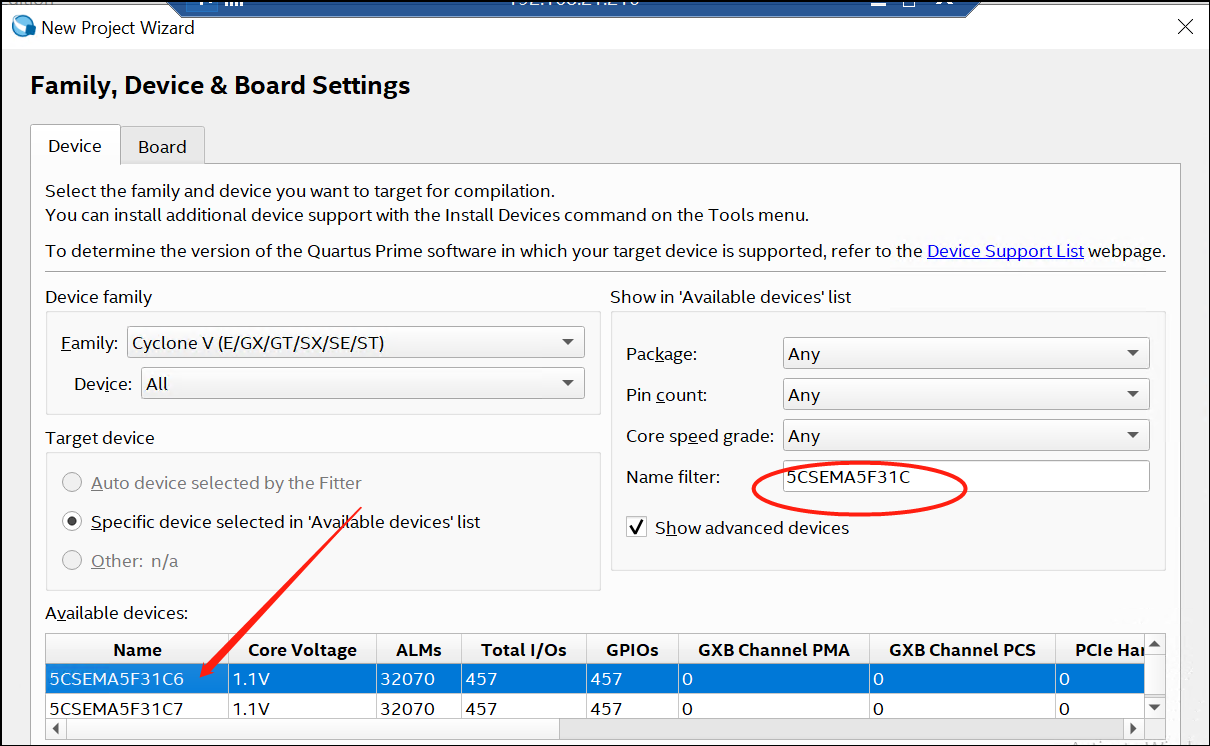1210x746 pixels.
Task: Click the GXB Channel PMA column header
Action: [774, 649]
